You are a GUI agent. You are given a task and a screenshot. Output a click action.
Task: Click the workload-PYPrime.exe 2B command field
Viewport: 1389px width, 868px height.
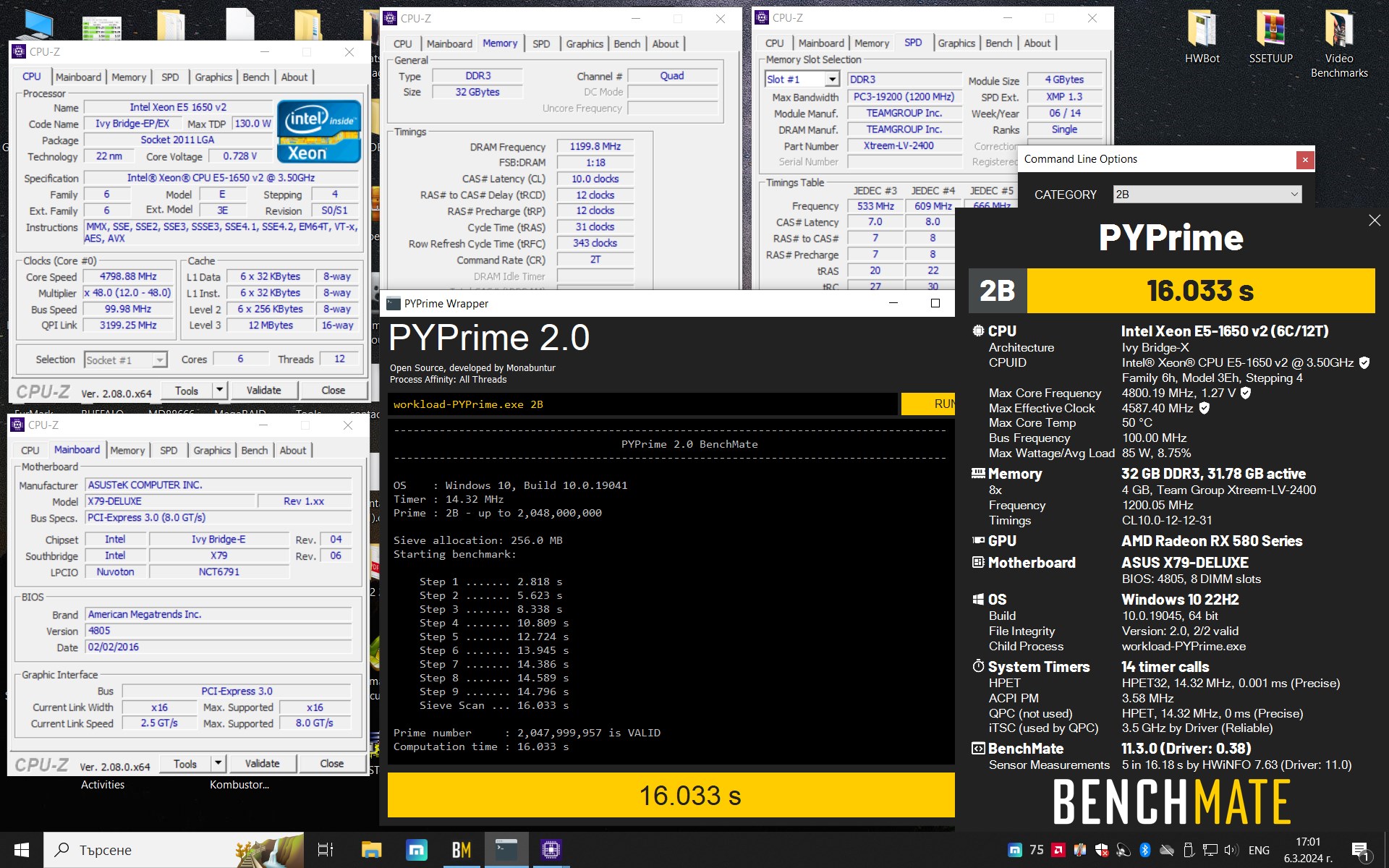click(643, 404)
